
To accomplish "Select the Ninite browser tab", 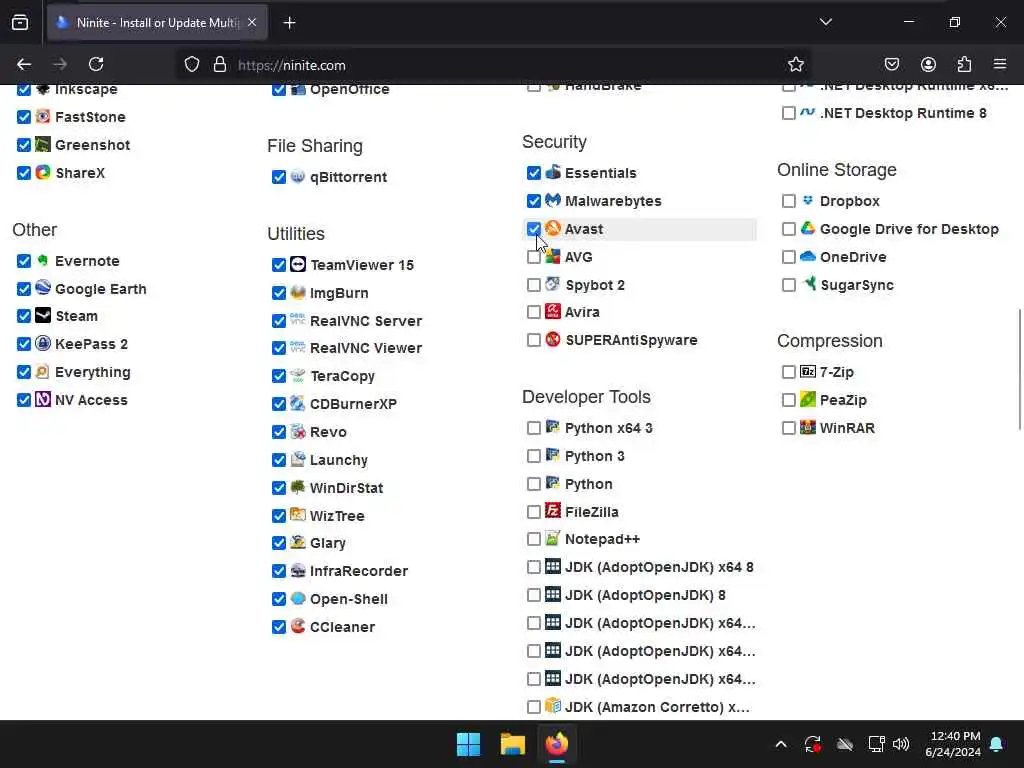I will pyautogui.click(x=157, y=23).
